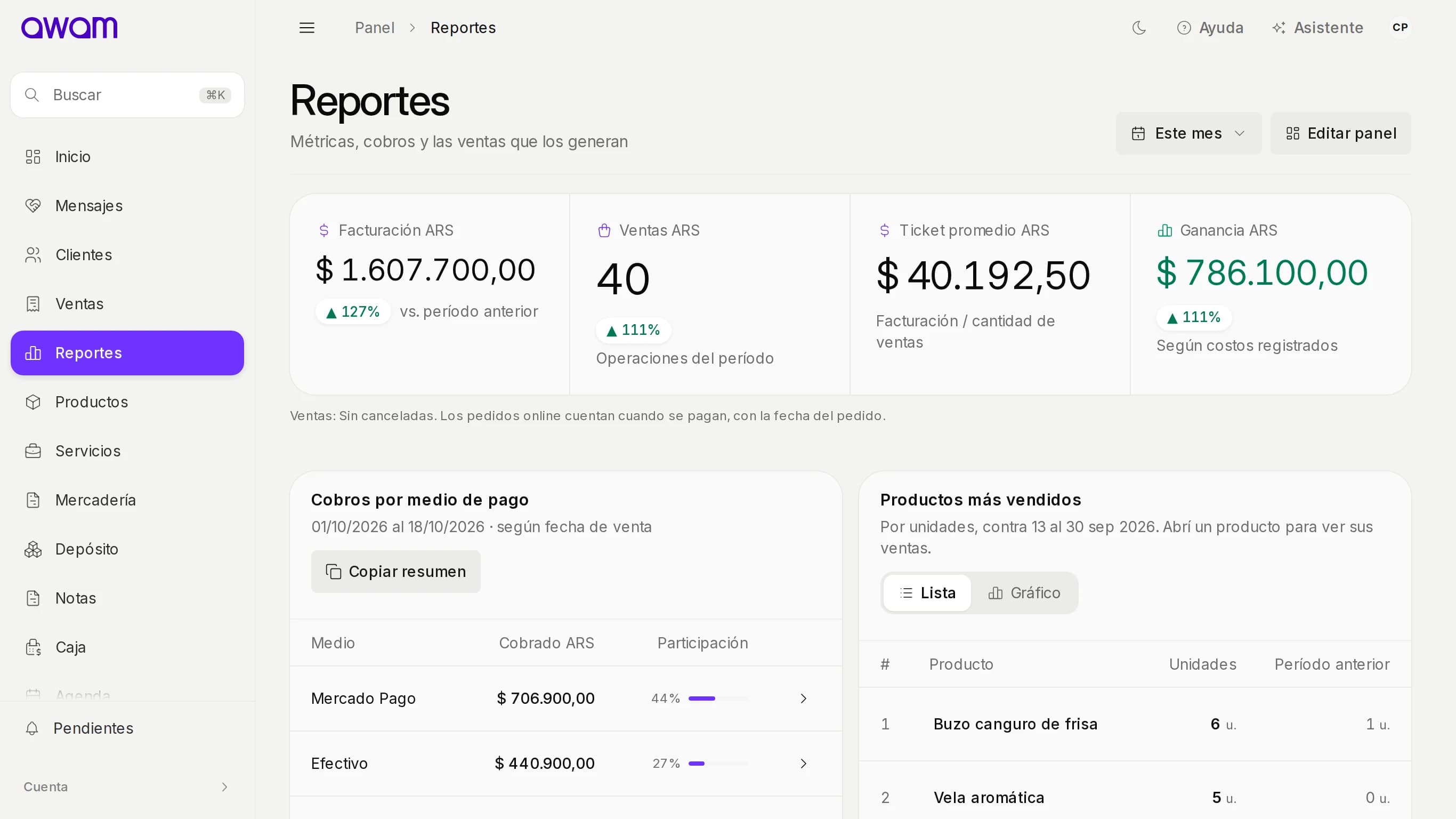Click the Este mes calendar icon
This screenshot has height=819, width=1456.
point(1138,133)
